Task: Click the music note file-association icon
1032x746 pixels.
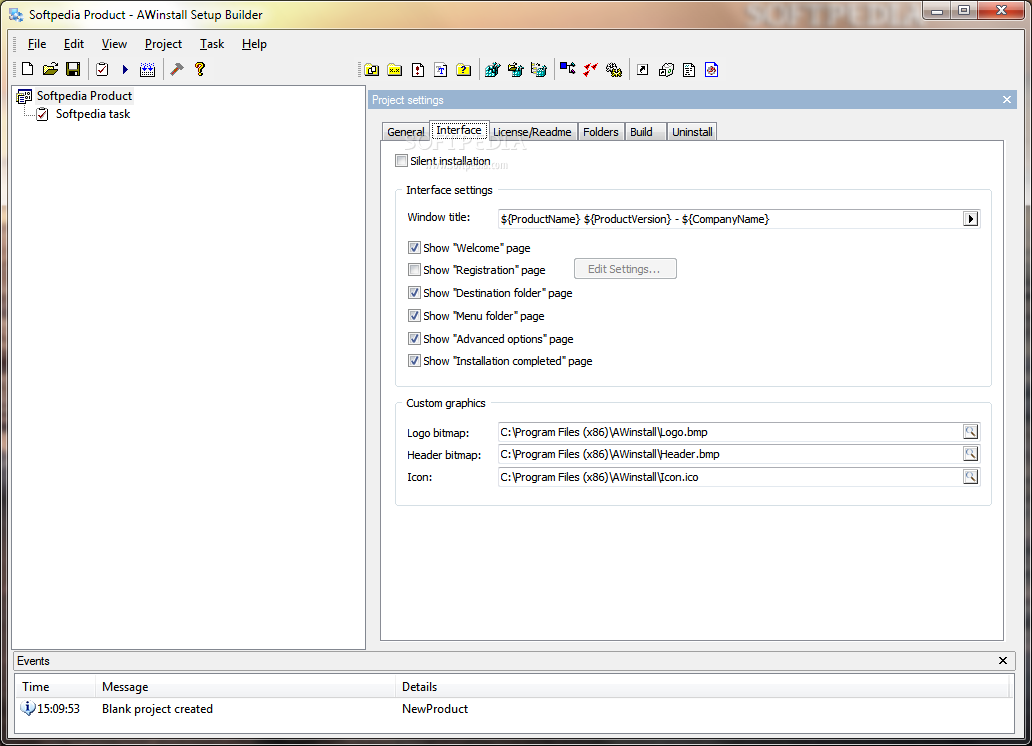Action: [666, 70]
